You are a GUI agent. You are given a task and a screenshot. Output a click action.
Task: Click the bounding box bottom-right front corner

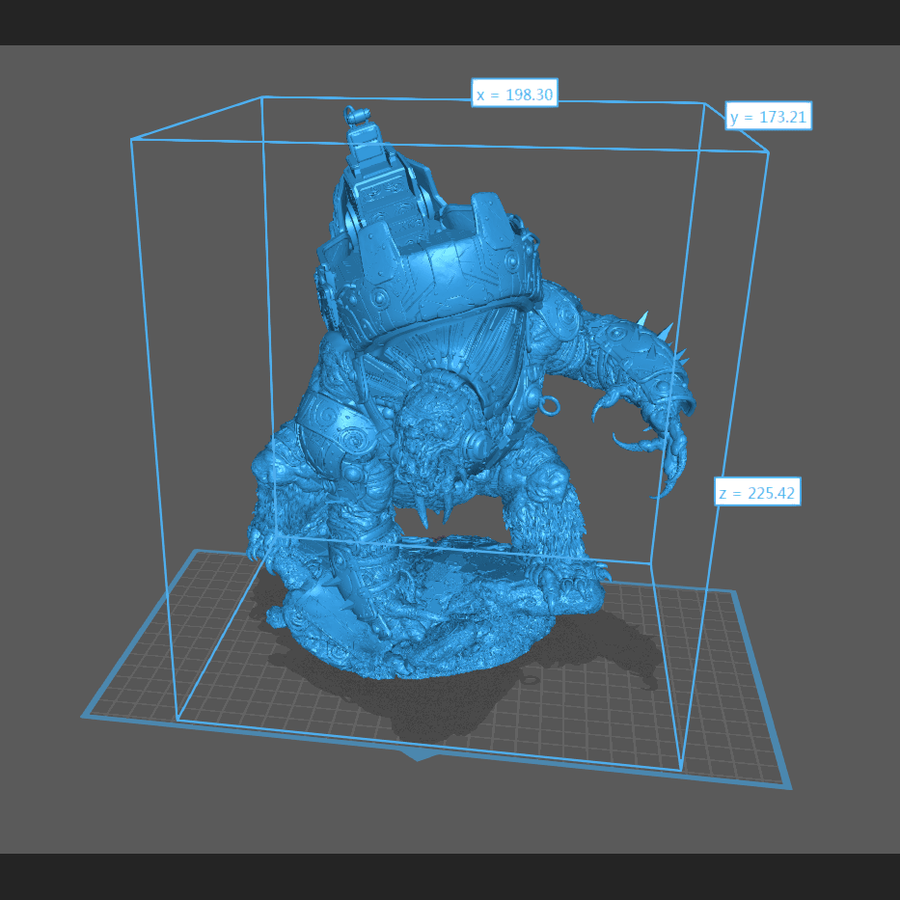[x=682, y=770]
